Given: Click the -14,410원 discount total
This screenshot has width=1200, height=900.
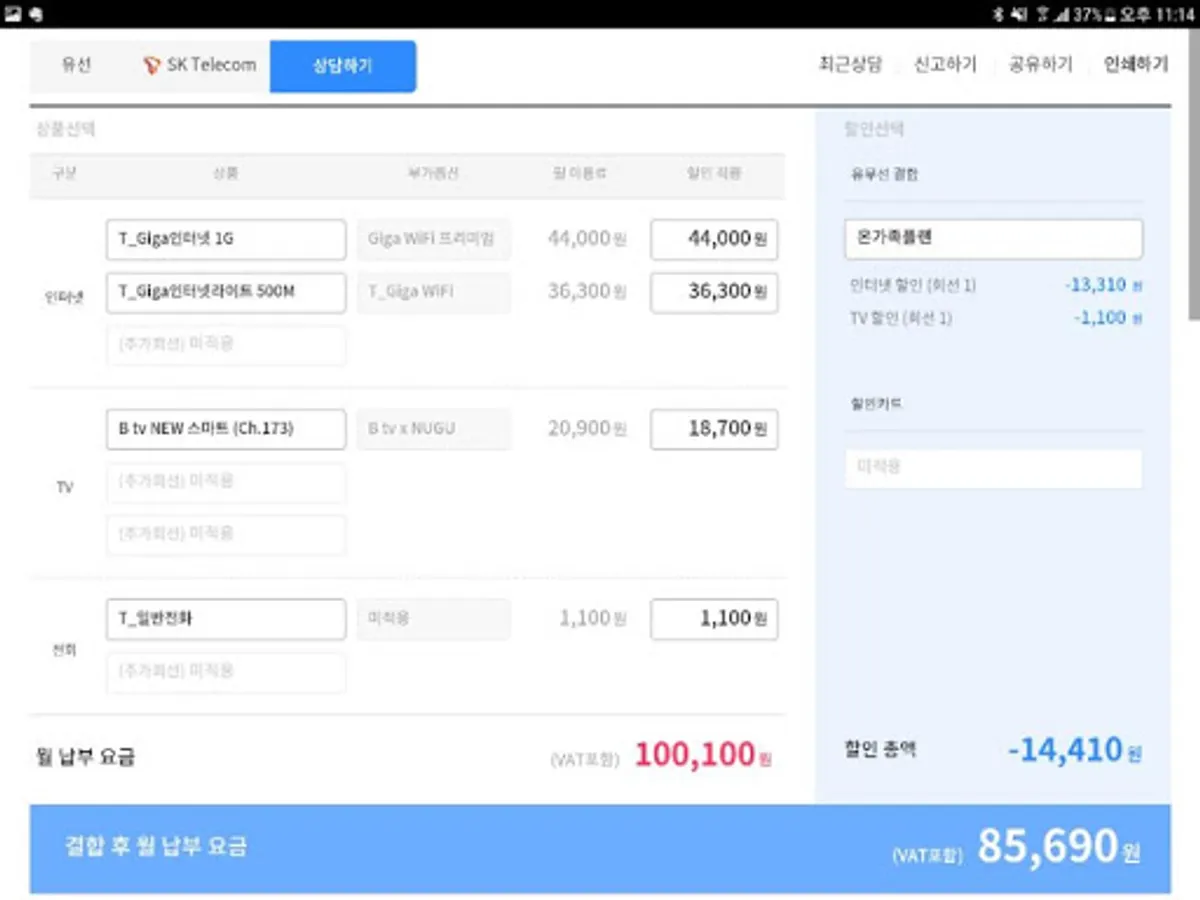Looking at the screenshot, I should tap(1074, 750).
